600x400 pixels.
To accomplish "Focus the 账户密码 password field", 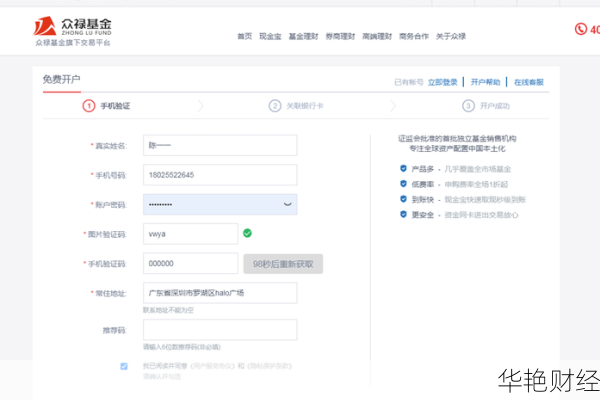I will click(220, 204).
